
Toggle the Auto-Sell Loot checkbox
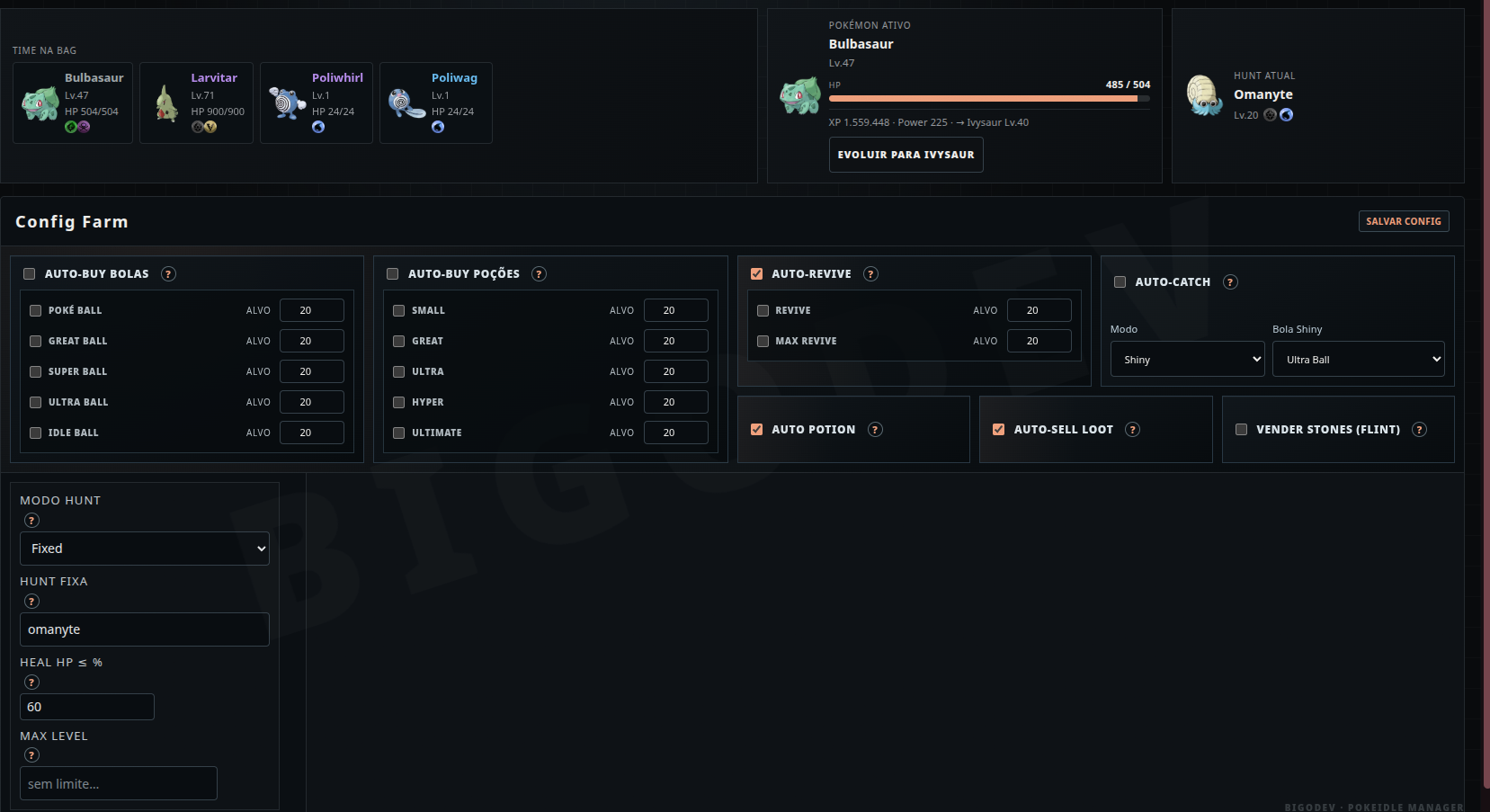click(998, 429)
